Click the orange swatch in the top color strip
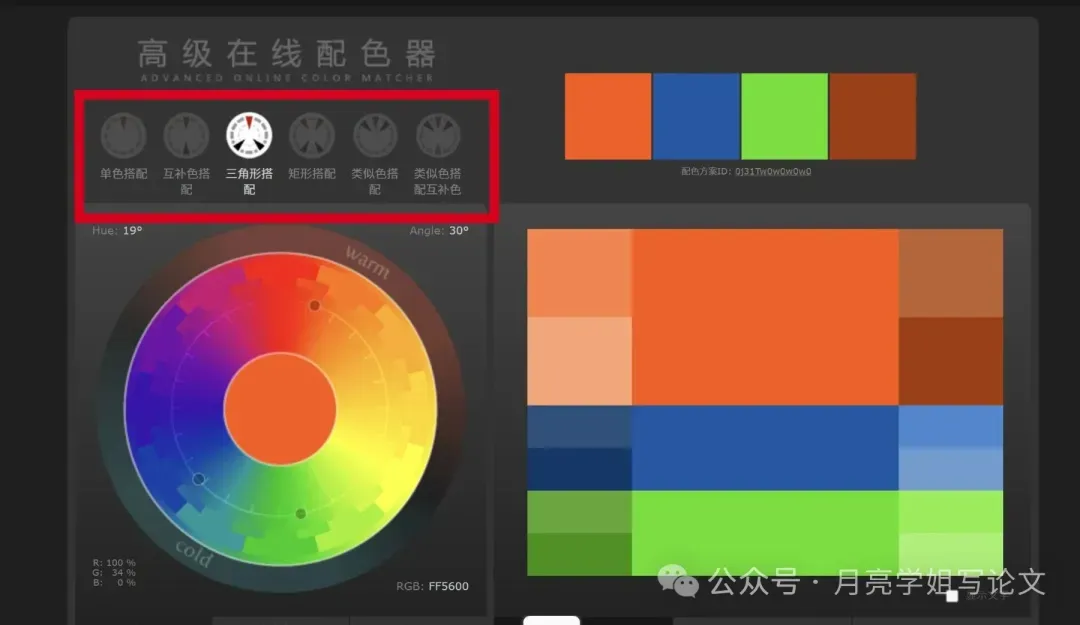The height and width of the screenshot is (625, 1080). [x=608, y=116]
